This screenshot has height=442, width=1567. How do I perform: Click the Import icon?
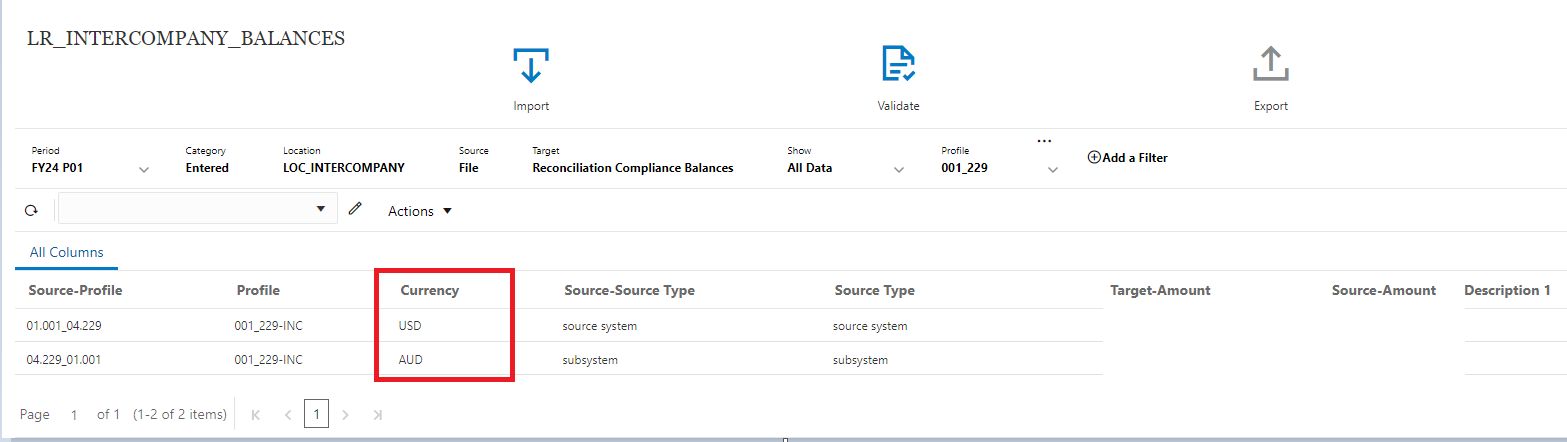coord(531,65)
